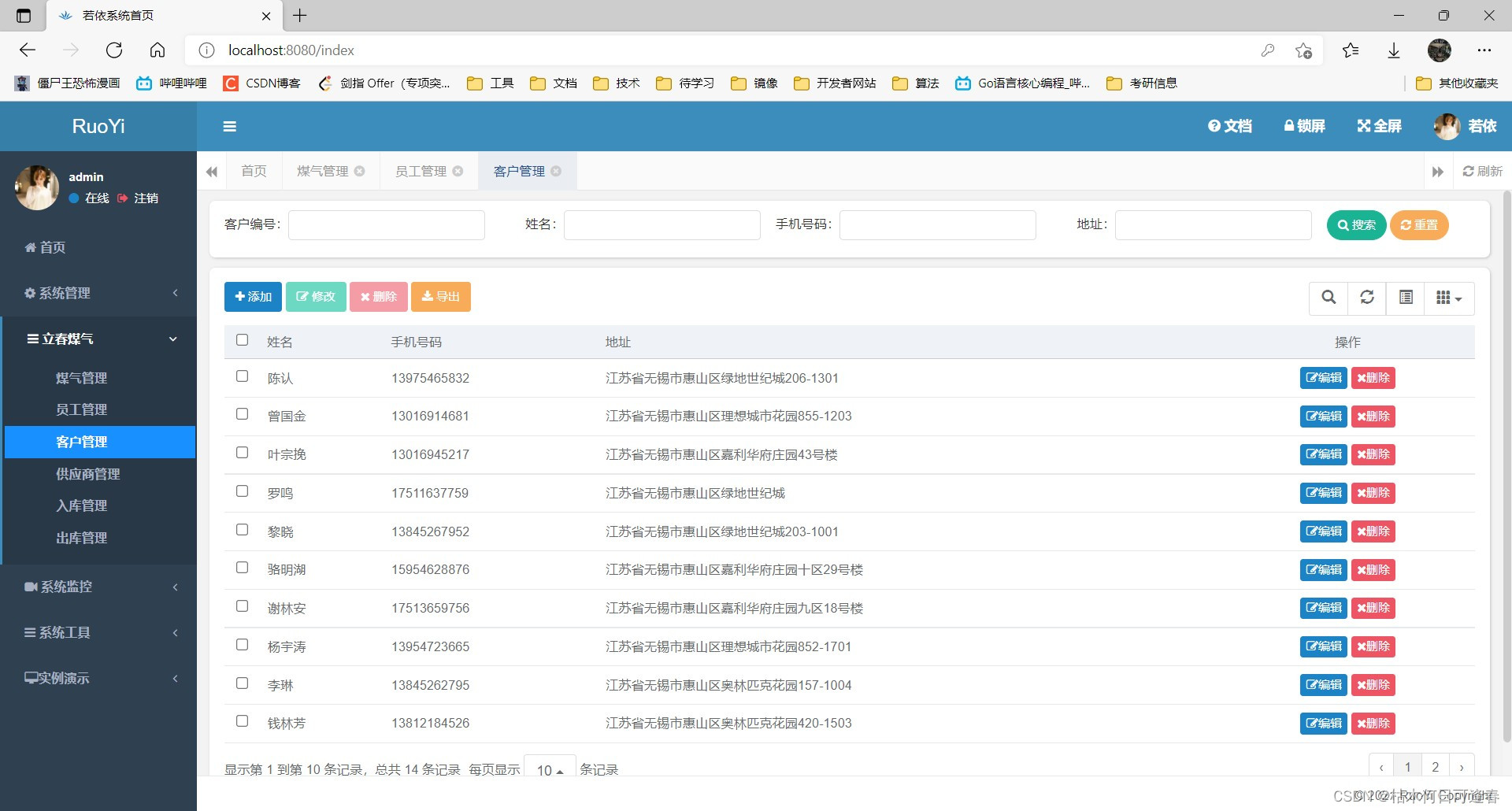Toggle the card view list icon
The height and width of the screenshot is (811, 1512).
coord(1406,298)
